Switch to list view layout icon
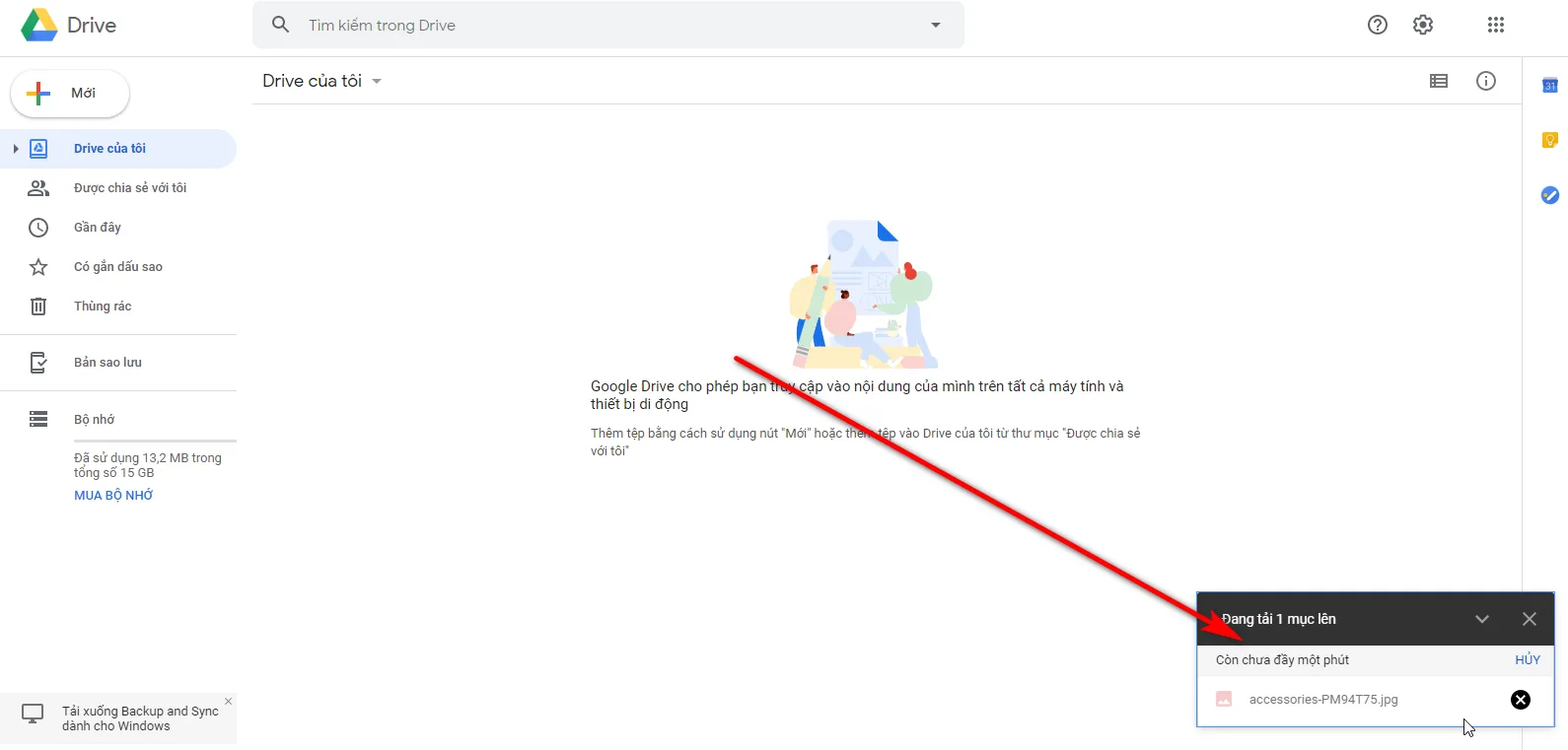This screenshot has height=750, width=1568. click(x=1439, y=81)
